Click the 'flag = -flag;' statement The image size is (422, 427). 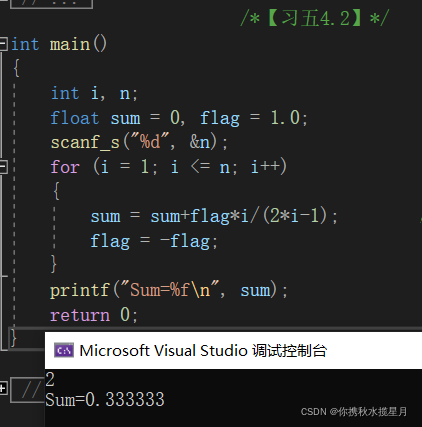(154, 241)
